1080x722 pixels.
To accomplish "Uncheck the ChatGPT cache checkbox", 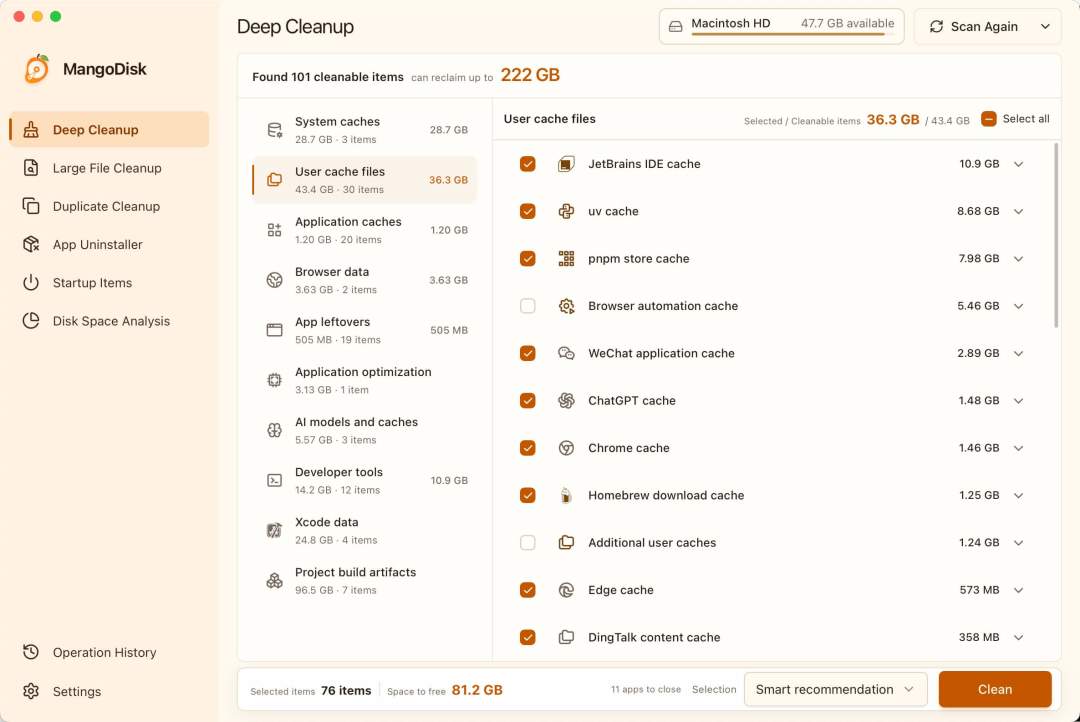I will (x=528, y=400).
